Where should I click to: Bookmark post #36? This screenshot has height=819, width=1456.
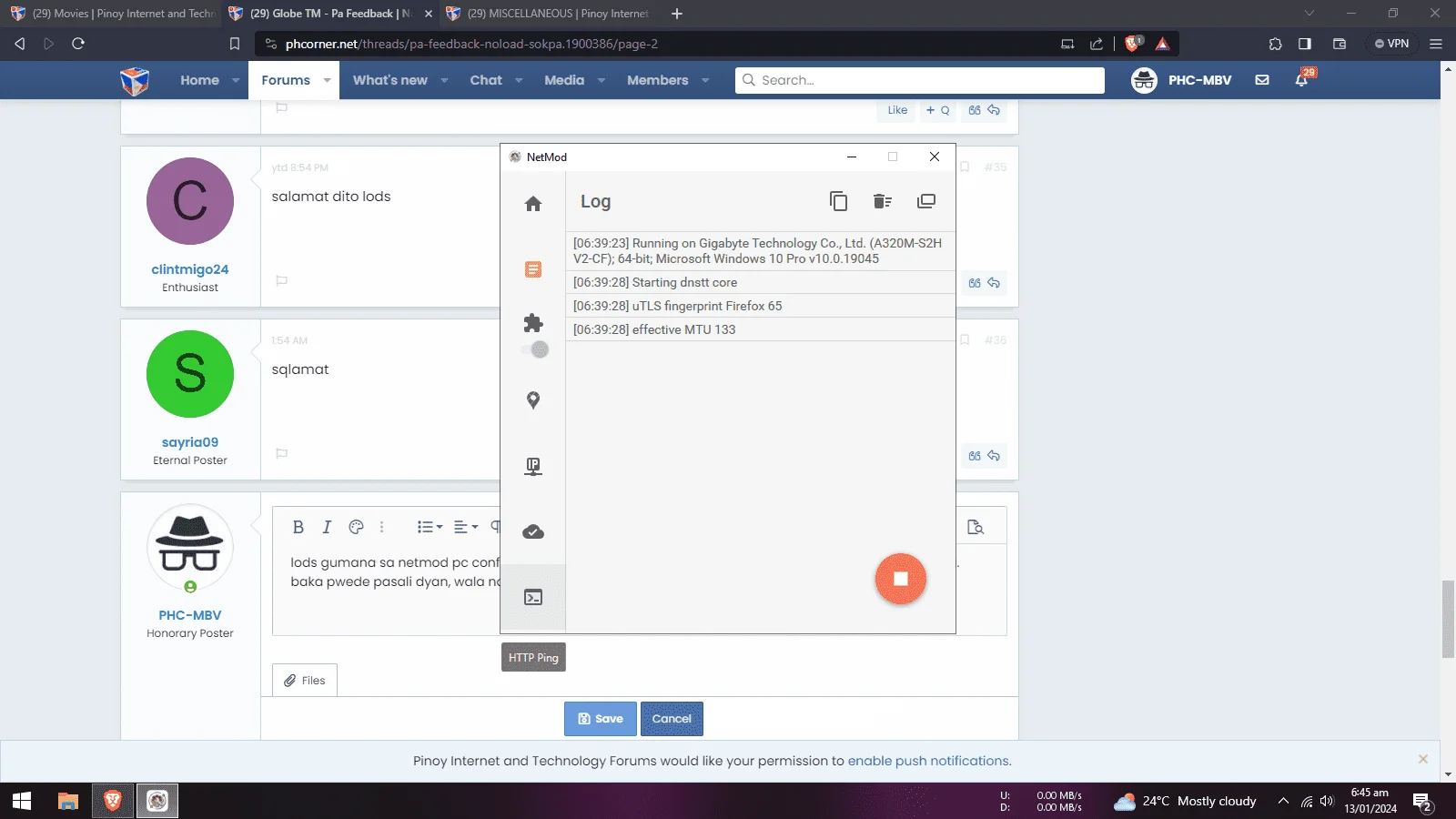[965, 340]
